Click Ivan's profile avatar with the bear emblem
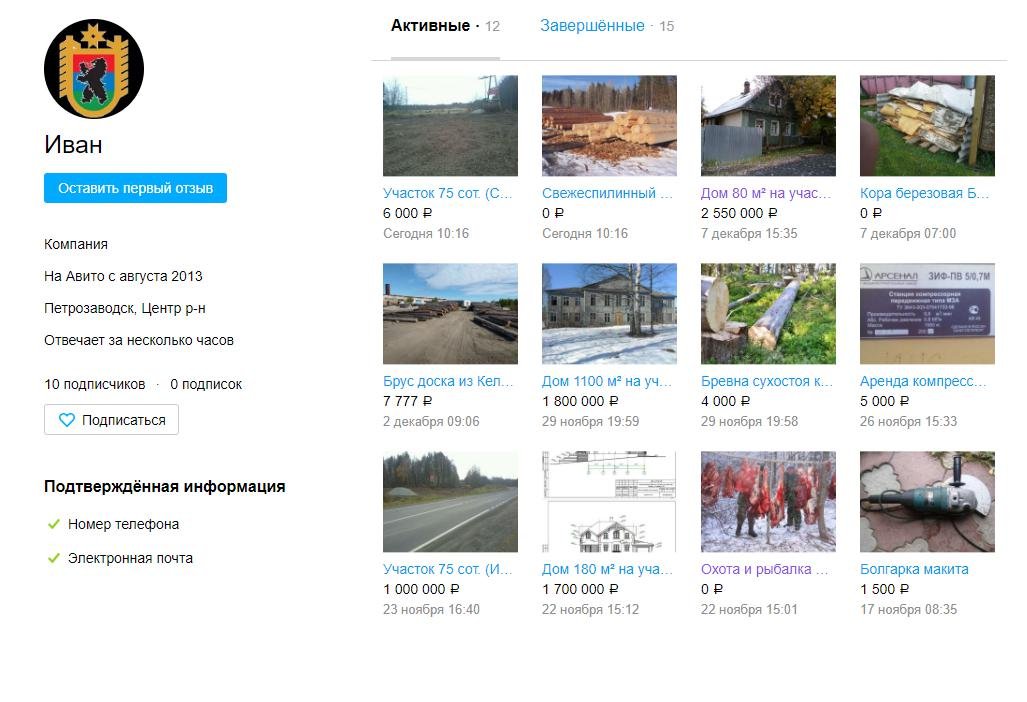 coord(94,69)
